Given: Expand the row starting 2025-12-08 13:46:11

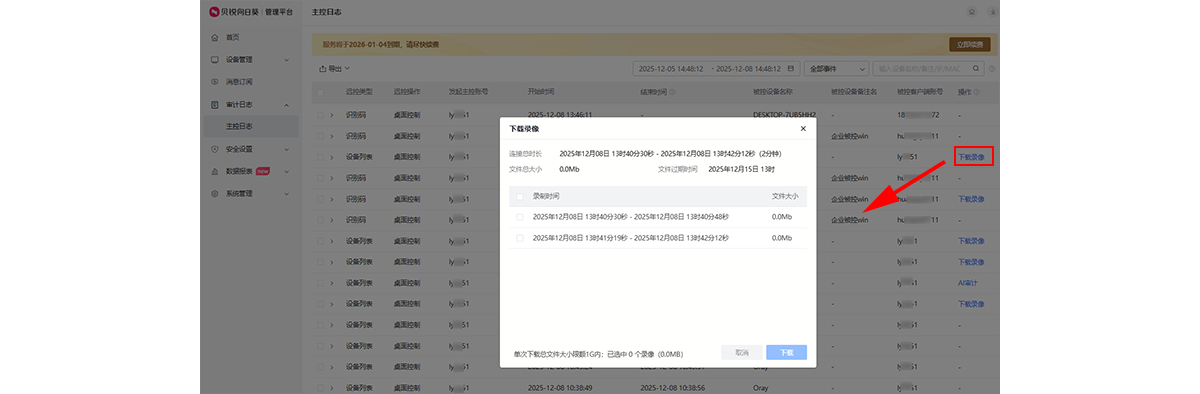Looking at the screenshot, I should 332,115.
